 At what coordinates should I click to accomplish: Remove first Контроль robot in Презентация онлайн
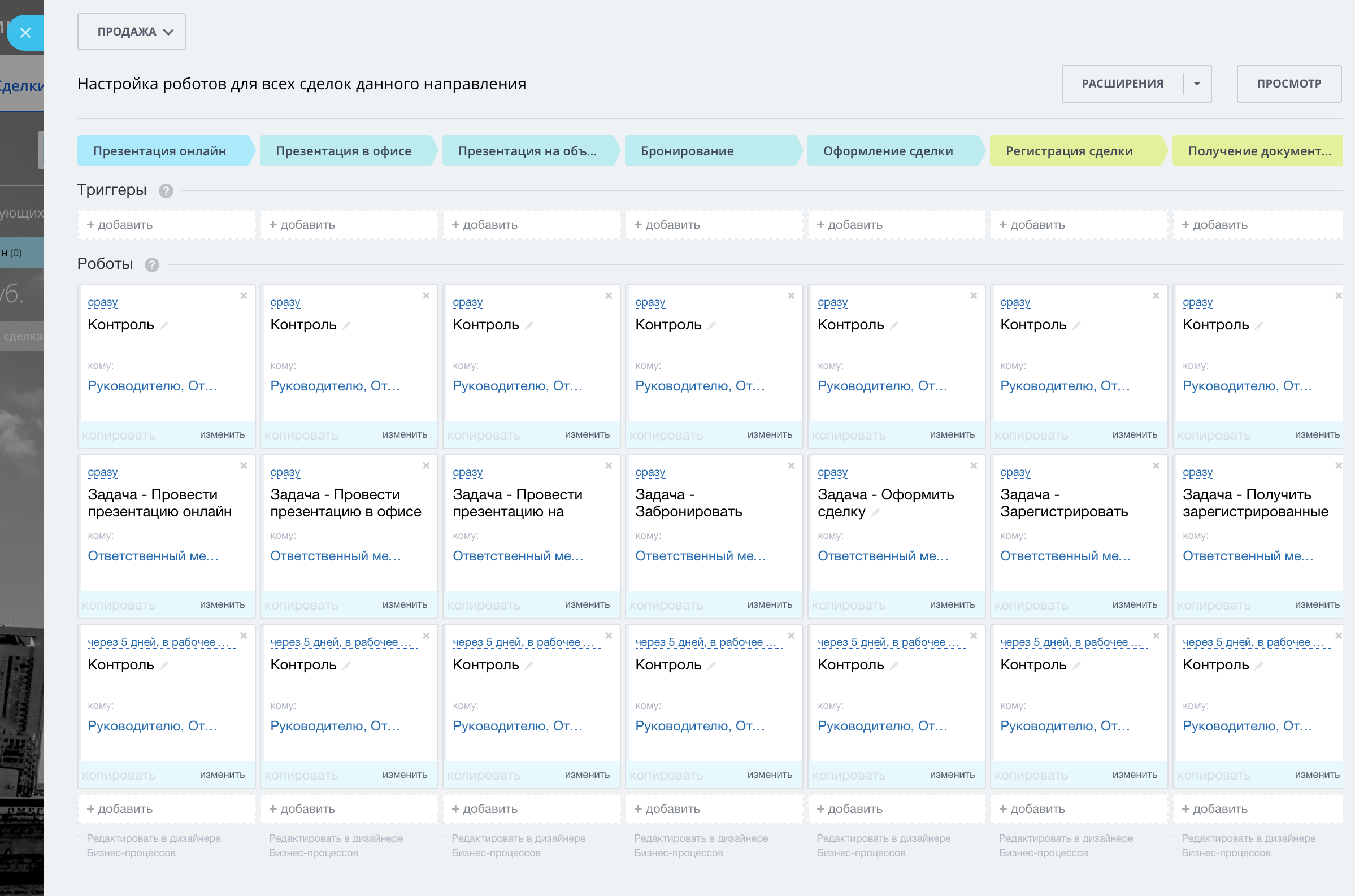(x=244, y=295)
